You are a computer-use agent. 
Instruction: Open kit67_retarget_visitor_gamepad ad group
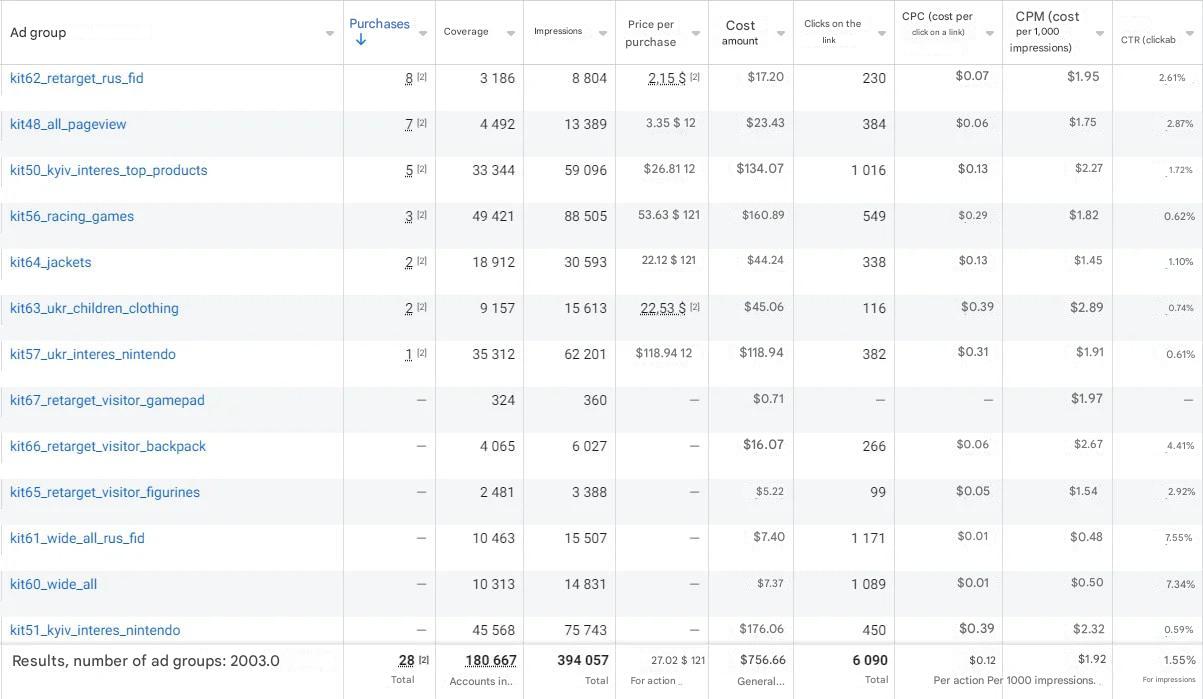[x=107, y=400]
